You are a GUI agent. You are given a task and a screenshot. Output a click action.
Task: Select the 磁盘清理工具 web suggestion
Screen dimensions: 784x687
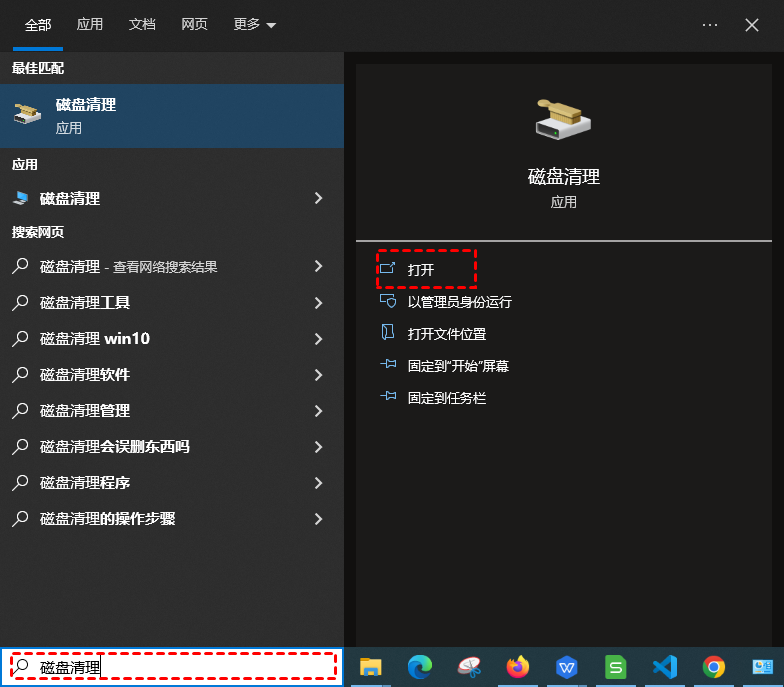pyautogui.click(x=172, y=302)
